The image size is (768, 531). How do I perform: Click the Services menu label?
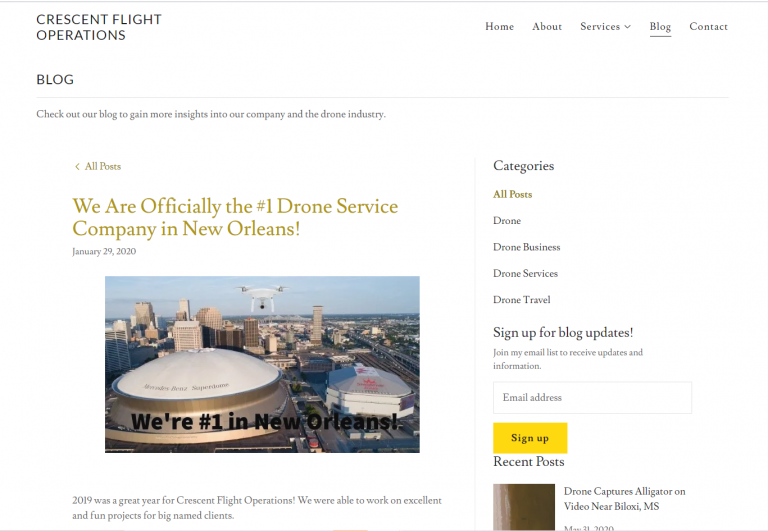tap(600, 26)
